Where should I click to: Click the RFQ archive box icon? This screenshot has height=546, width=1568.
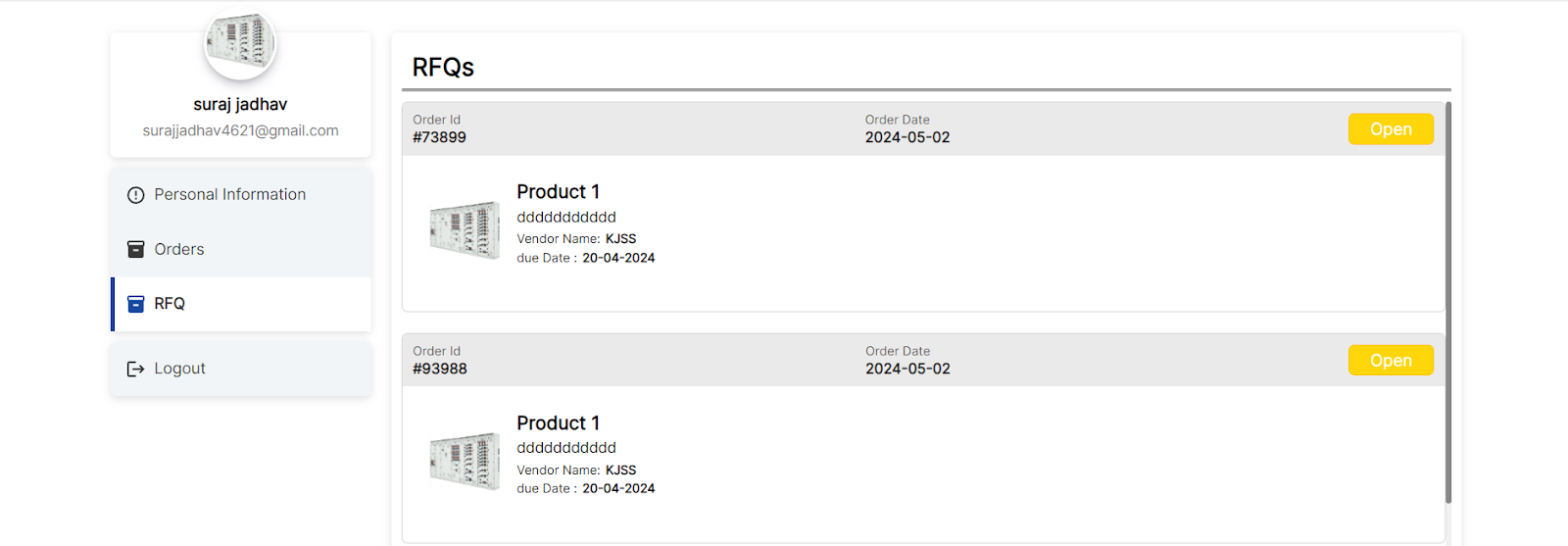[x=136, y=305]
